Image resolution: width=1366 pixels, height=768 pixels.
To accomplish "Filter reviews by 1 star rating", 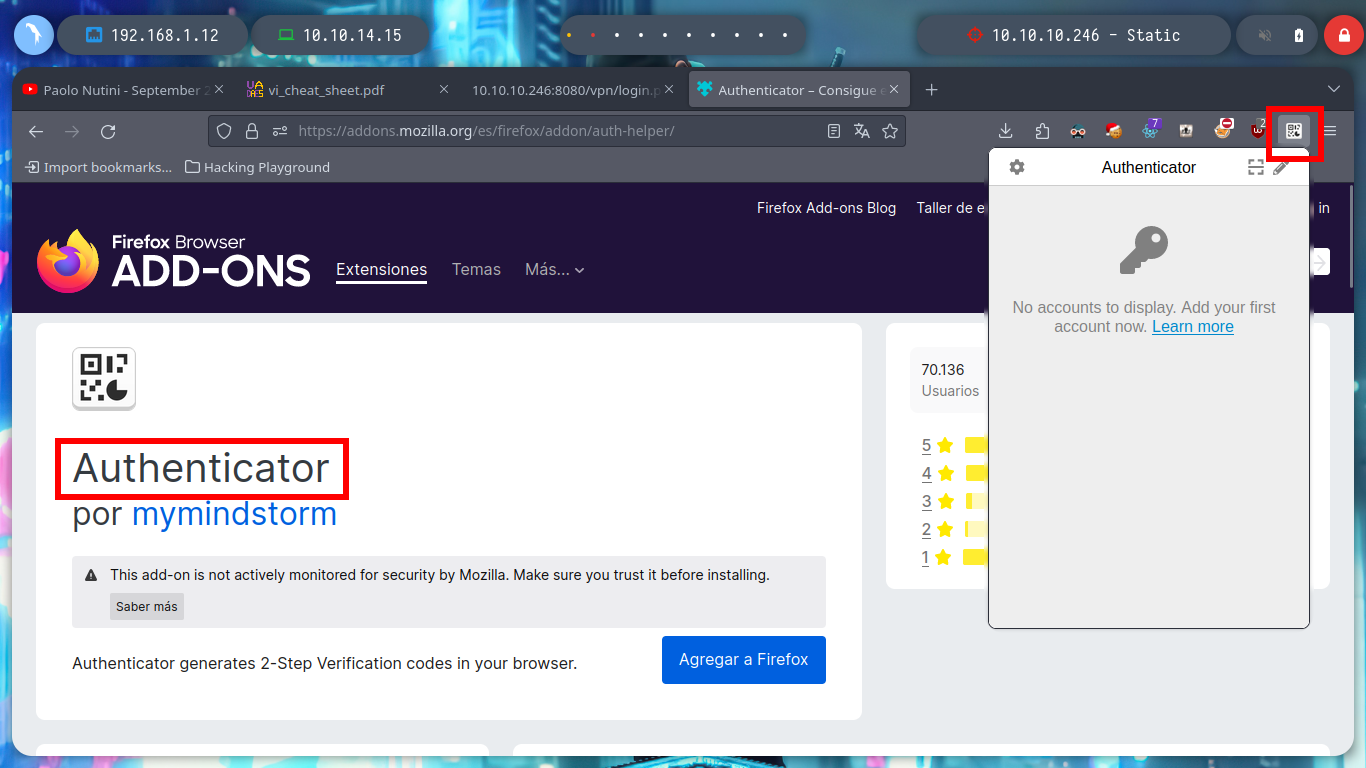I will point(926,557).
